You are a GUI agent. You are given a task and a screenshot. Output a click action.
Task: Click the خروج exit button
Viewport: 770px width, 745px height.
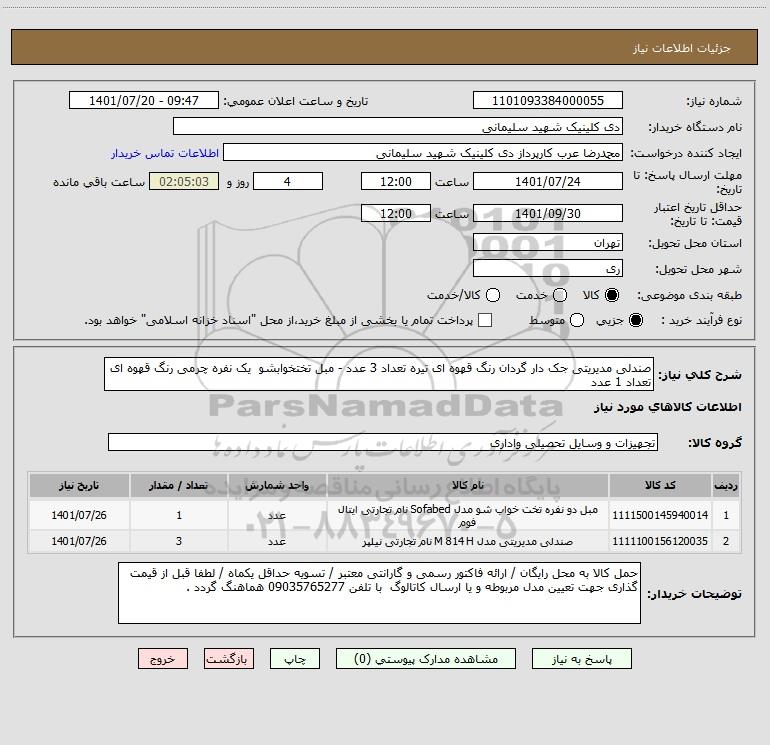[163, 659]
